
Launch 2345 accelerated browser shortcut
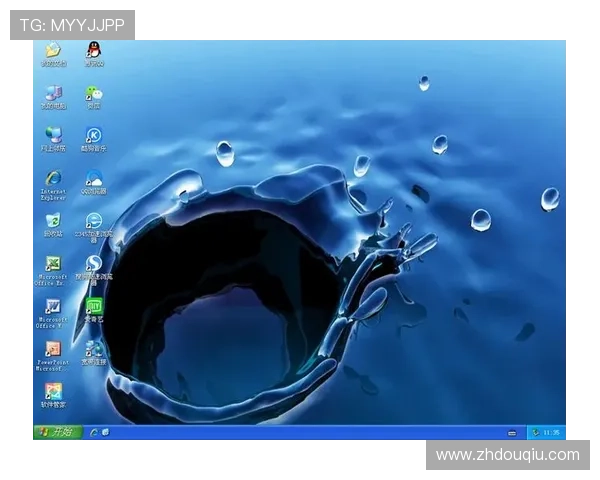[x=94, y=221]
